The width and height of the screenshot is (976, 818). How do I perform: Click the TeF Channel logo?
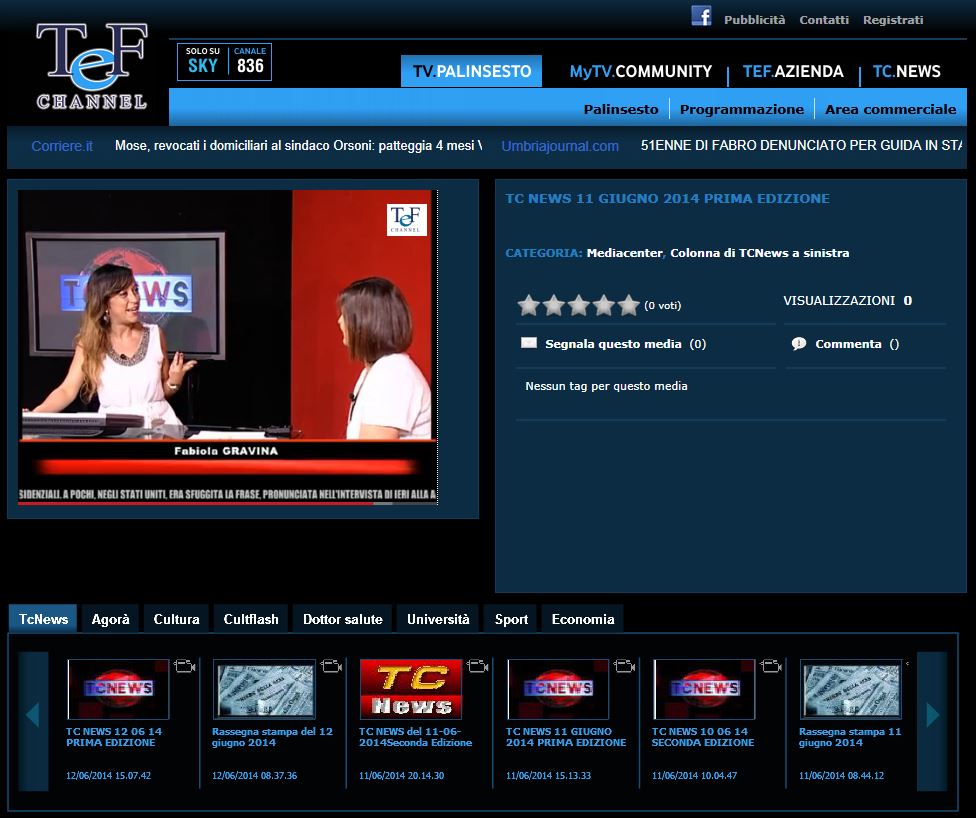coord(92,66)
